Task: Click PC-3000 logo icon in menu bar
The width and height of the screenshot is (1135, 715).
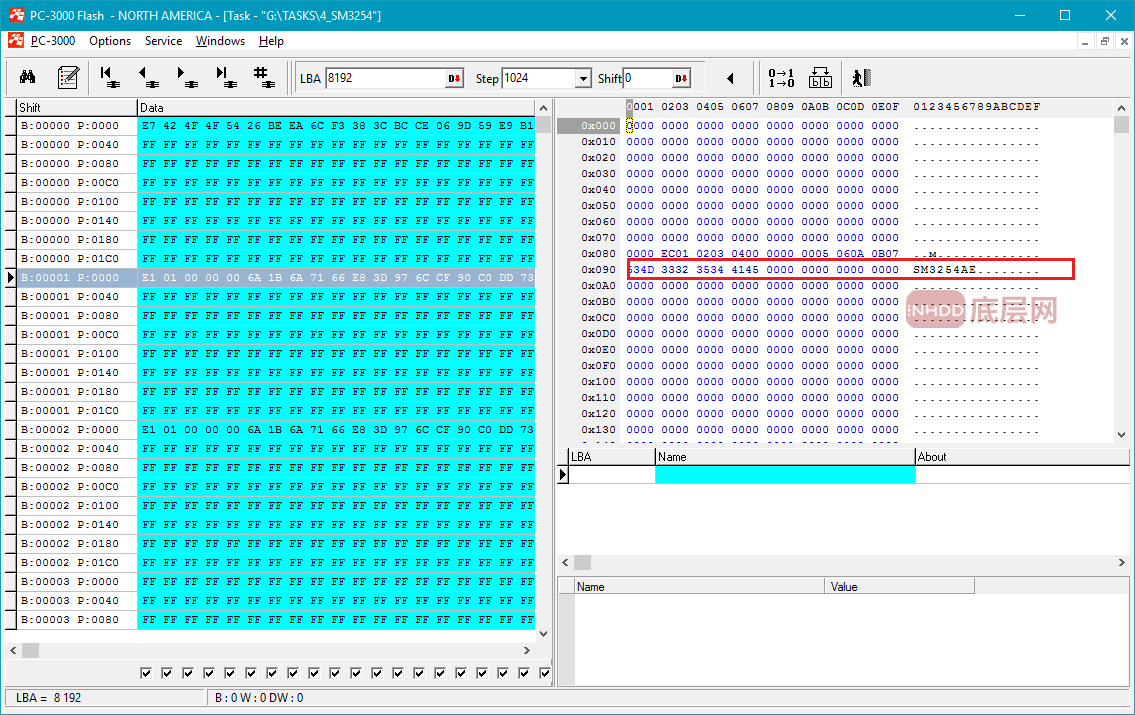Action: pyautogui.click(x=16, y=41)
